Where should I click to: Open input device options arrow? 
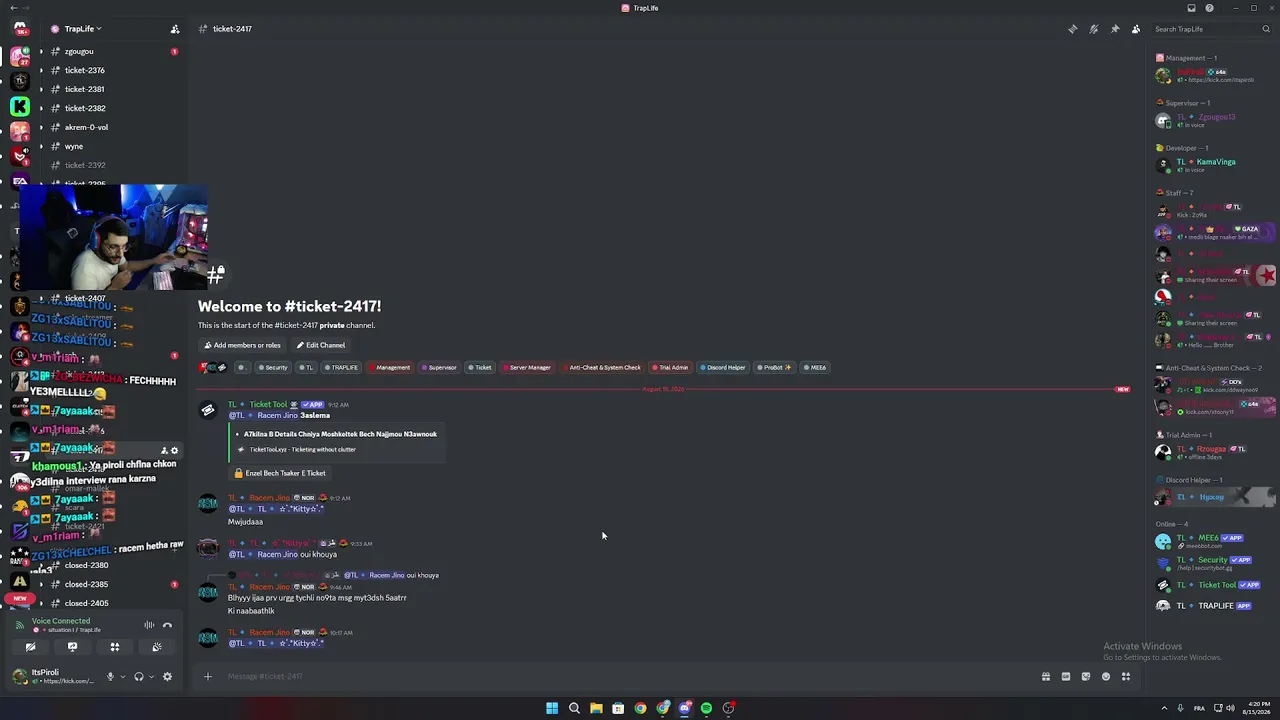point(123,676)
